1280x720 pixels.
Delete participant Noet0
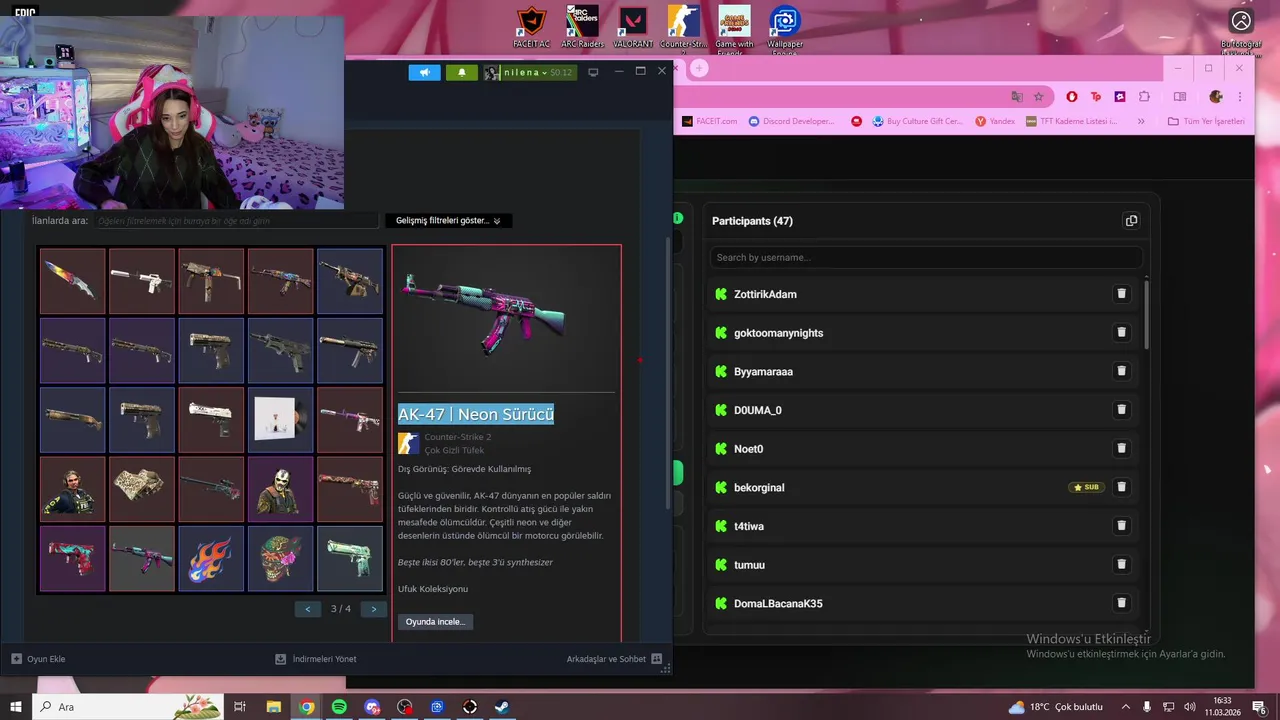coord(1121,448)
